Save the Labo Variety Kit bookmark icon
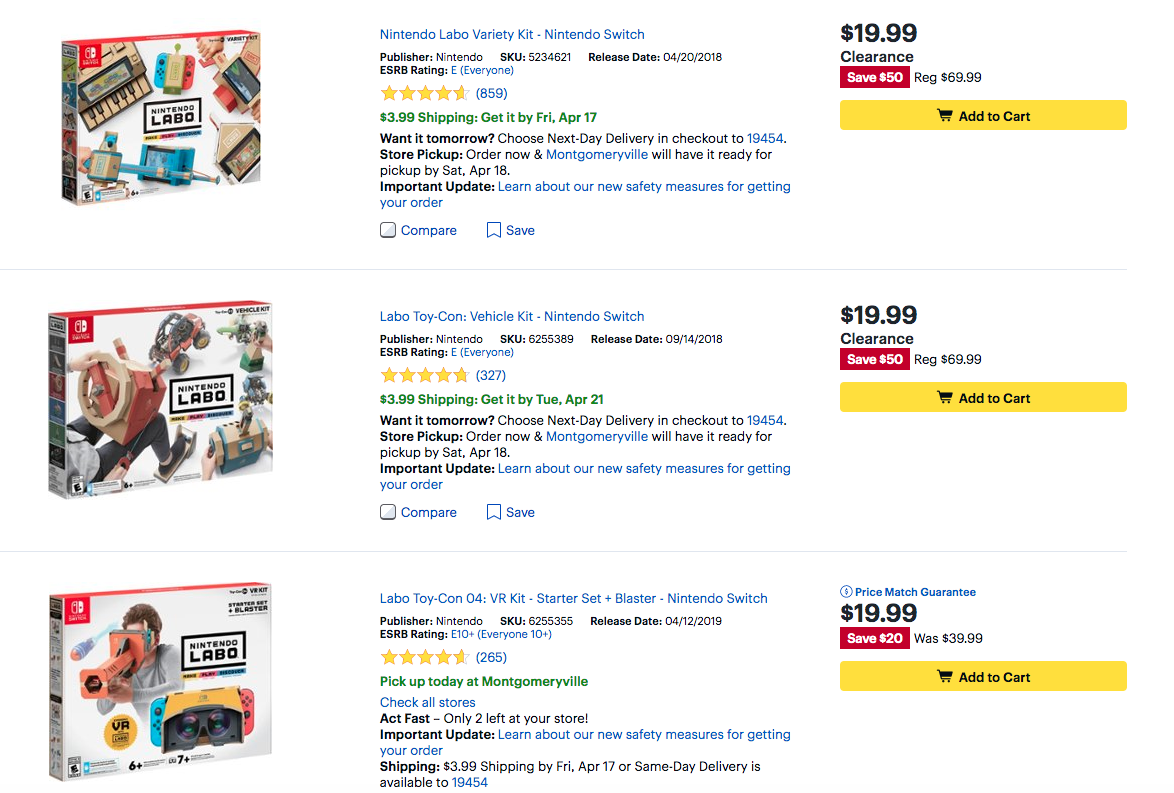The width and height of the screenshot is (1174, 793). (493, 230)
